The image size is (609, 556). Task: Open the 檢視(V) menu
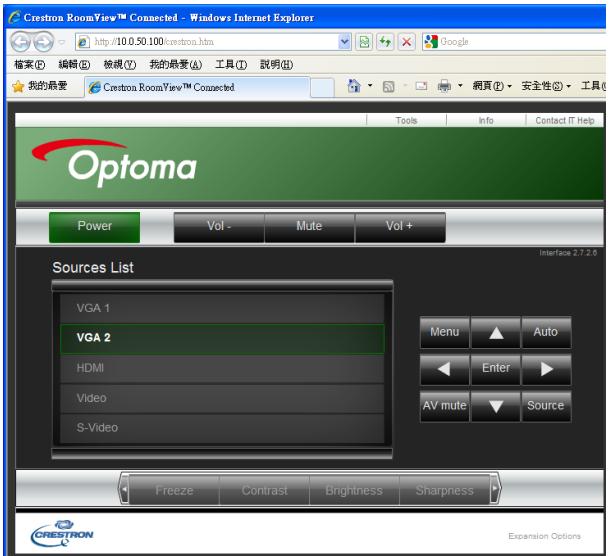click(120, 64)
